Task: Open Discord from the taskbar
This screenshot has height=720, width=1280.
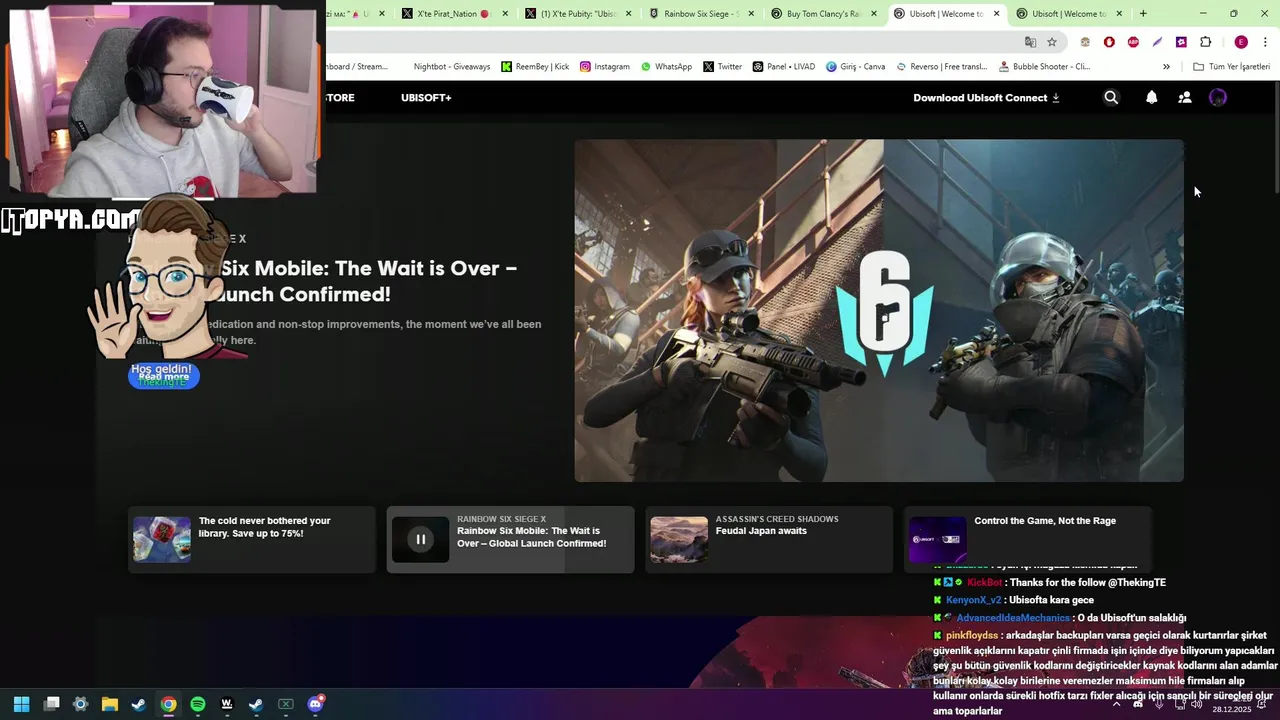Action: click(x=316, y=704)
